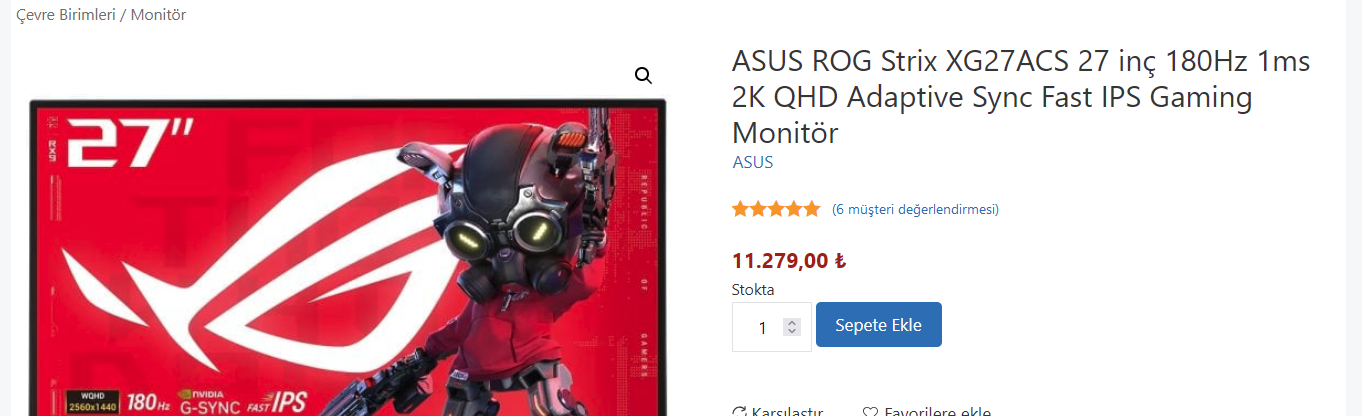Image resolution: width=1362 pixels, height=416 pixels.
Task: Go to the Monitör breadcrumb category
Action: click(x=158, y=15)
